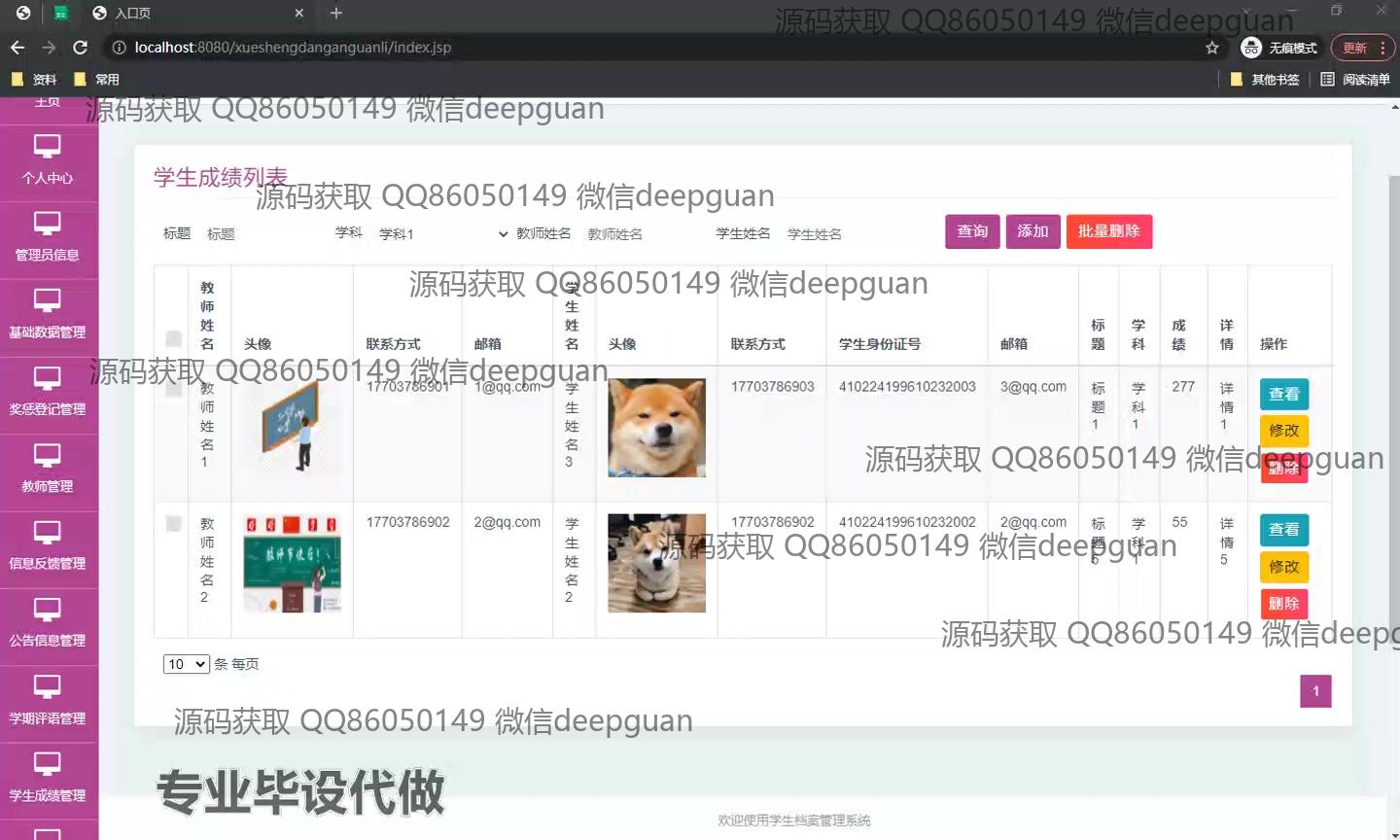Close the 入口页 tab

(299, 14)
